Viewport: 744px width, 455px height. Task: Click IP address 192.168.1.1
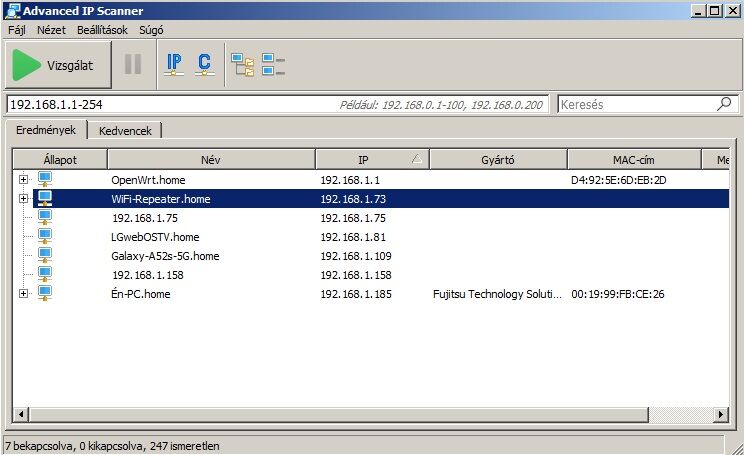click(350, 180)
